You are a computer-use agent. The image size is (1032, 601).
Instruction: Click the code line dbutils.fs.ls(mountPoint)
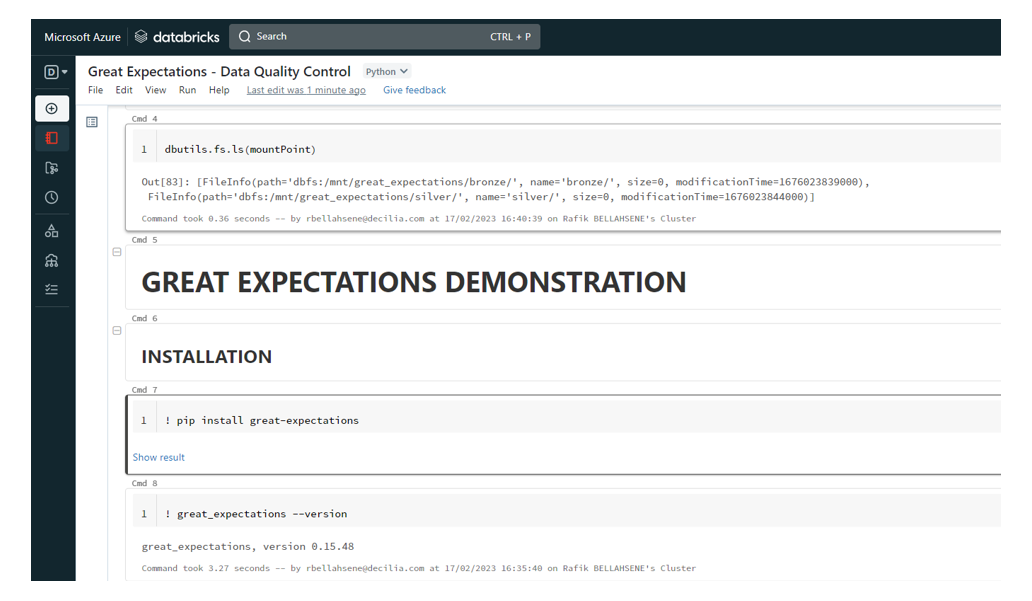point(240,149)
